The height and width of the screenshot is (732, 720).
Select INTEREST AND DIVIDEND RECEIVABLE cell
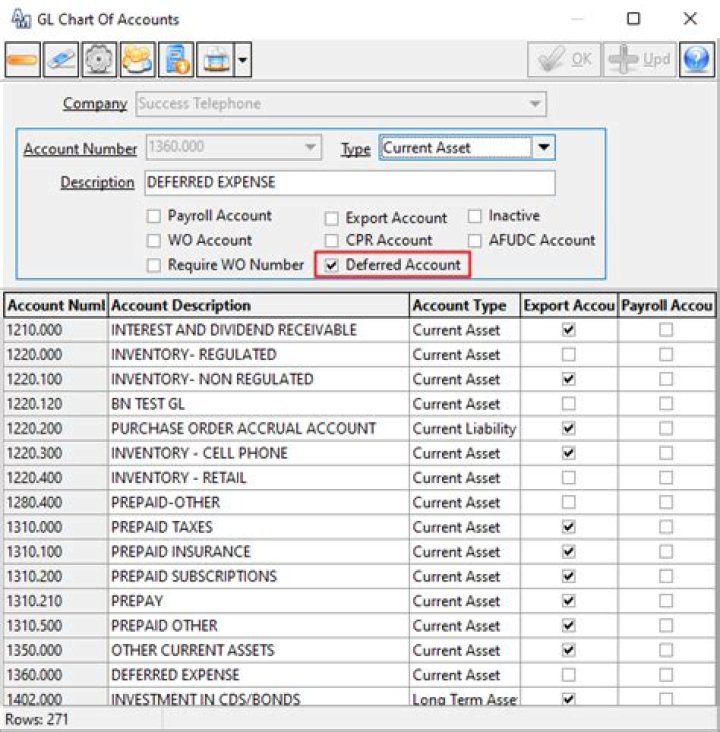point(259,330)
